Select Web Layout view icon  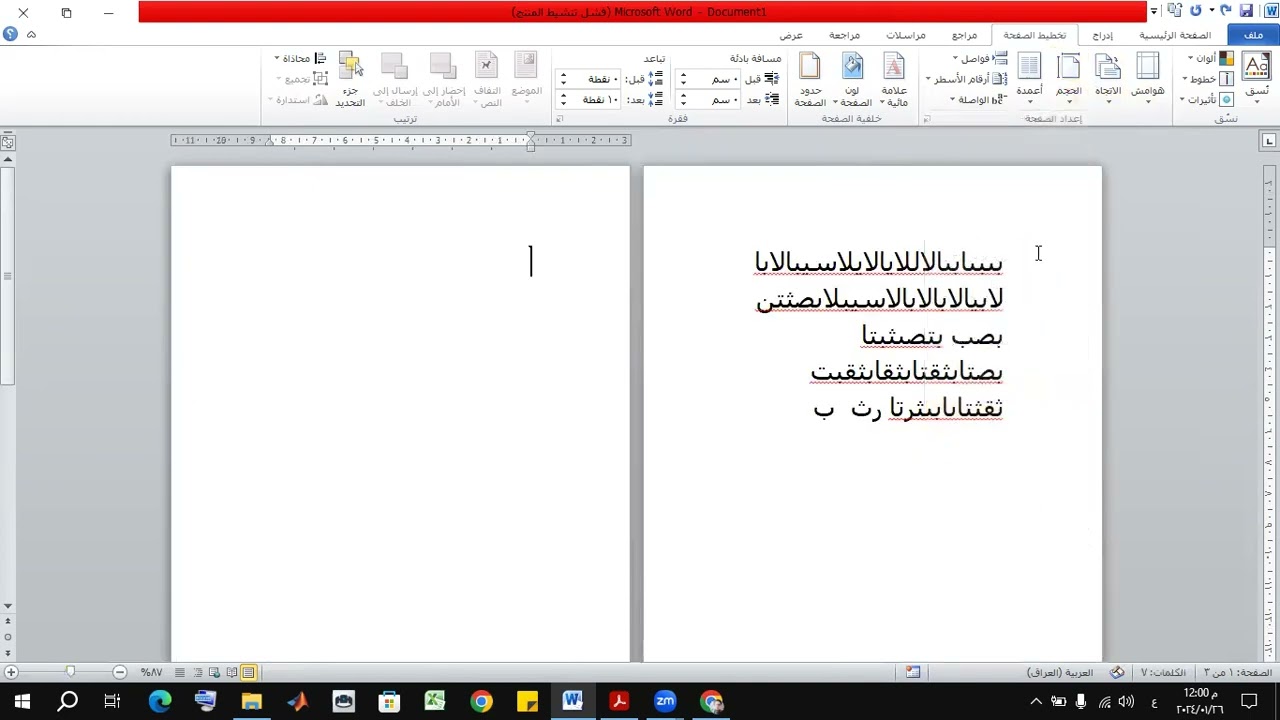tap(215, 673)
